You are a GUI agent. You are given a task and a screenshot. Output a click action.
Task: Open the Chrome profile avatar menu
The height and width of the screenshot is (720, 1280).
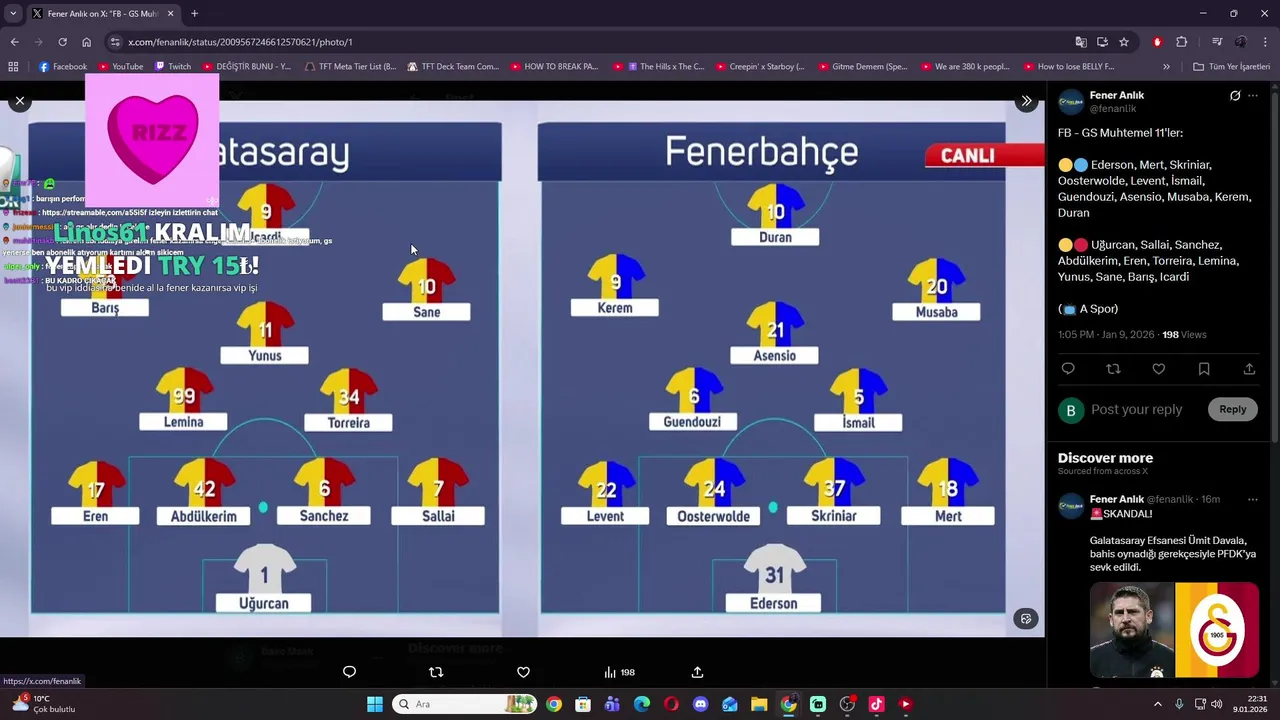click(x=1241, y=42)
